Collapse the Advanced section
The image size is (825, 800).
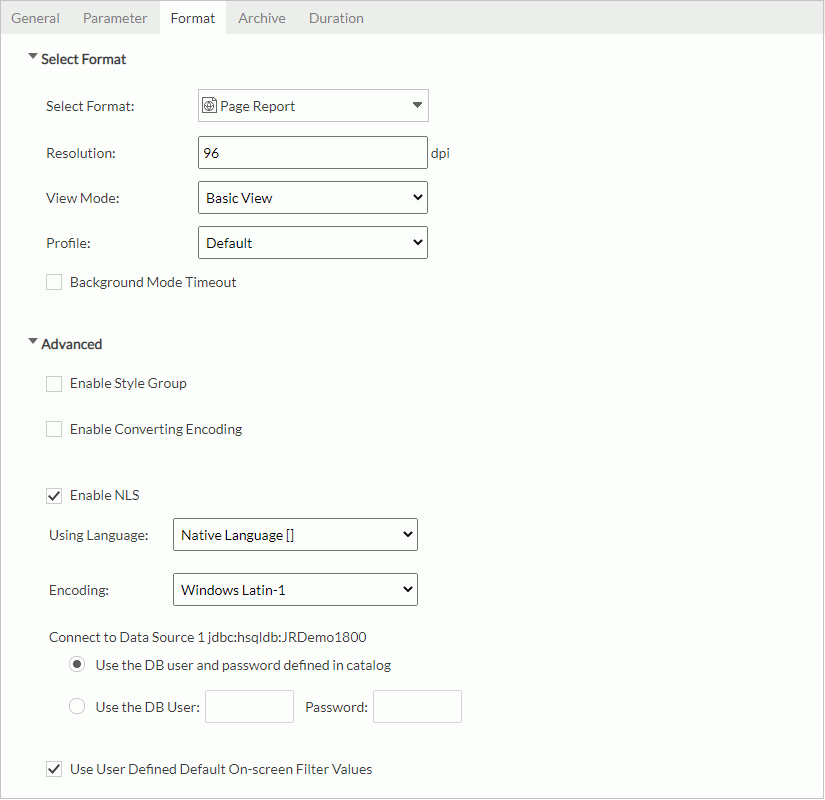coord(33,343)
